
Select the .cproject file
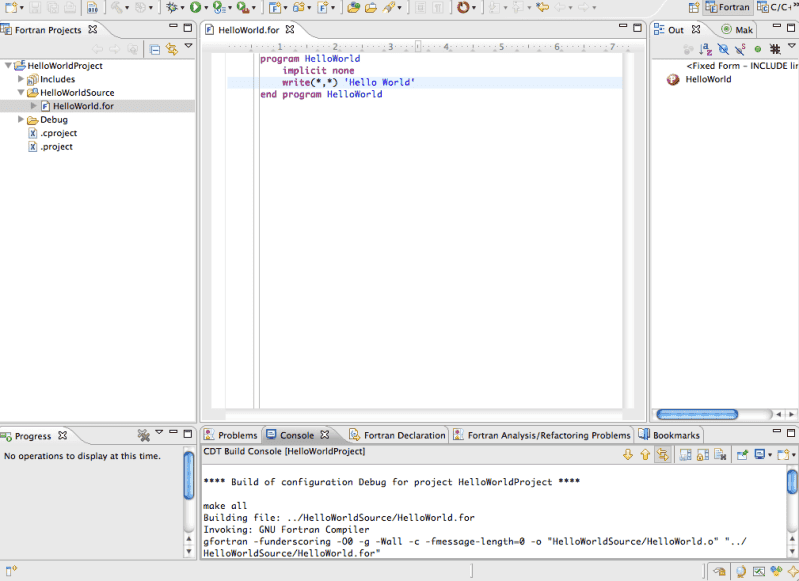(58, 133)
